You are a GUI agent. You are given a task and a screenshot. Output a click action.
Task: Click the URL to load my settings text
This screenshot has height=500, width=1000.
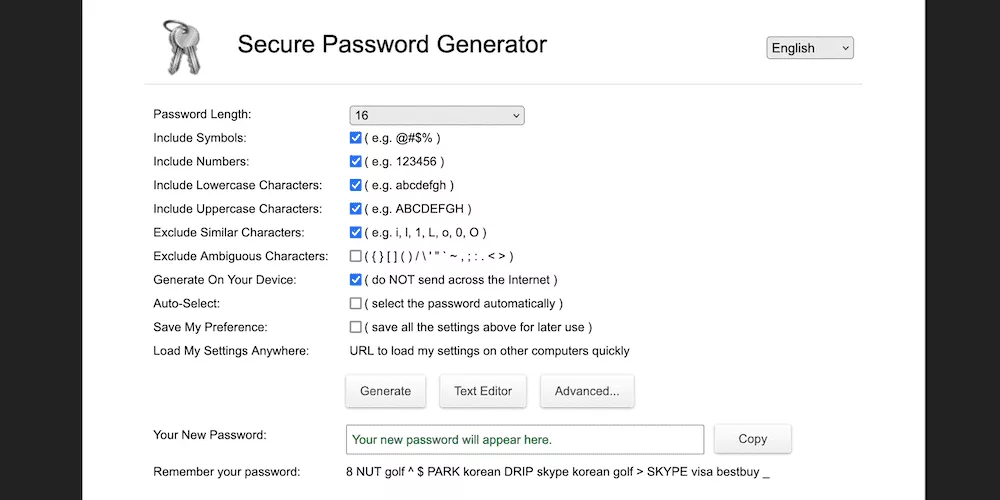pyautogui.click(x=489, y=351)
